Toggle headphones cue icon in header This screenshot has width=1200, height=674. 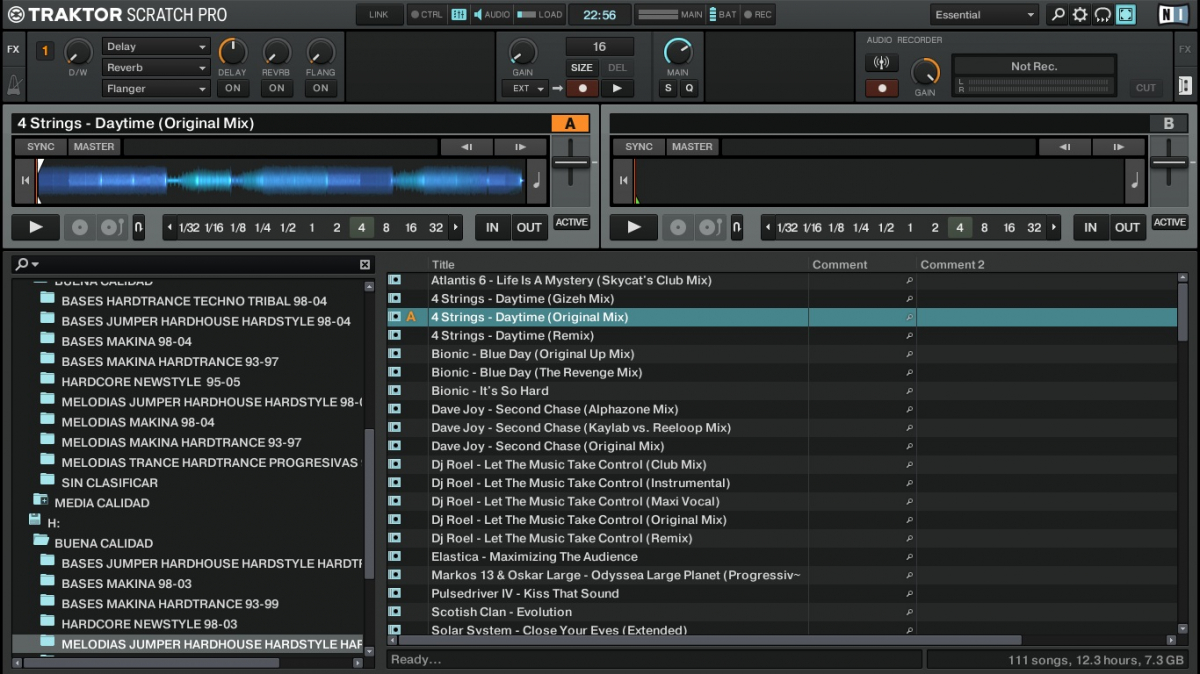click(x=1103, y=15)
